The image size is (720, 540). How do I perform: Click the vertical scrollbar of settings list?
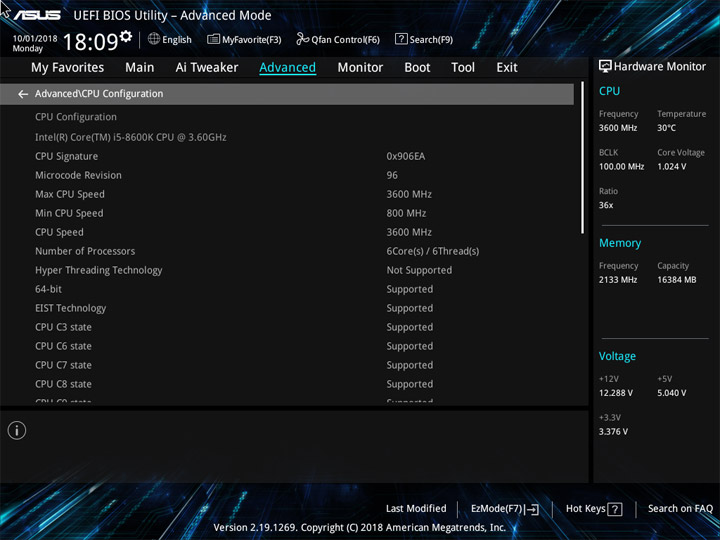[x=582, y=158]
